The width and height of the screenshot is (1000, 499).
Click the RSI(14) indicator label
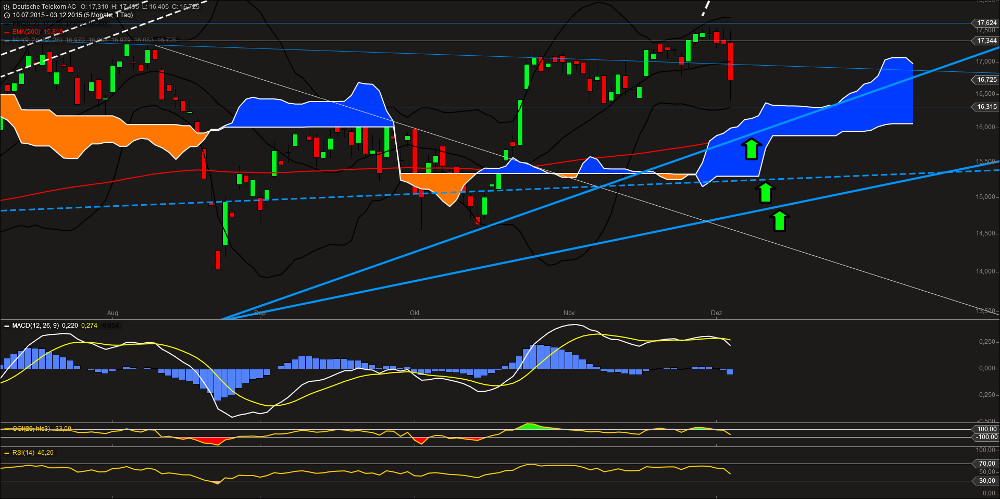pyautogui.click(x=23, y=452)
